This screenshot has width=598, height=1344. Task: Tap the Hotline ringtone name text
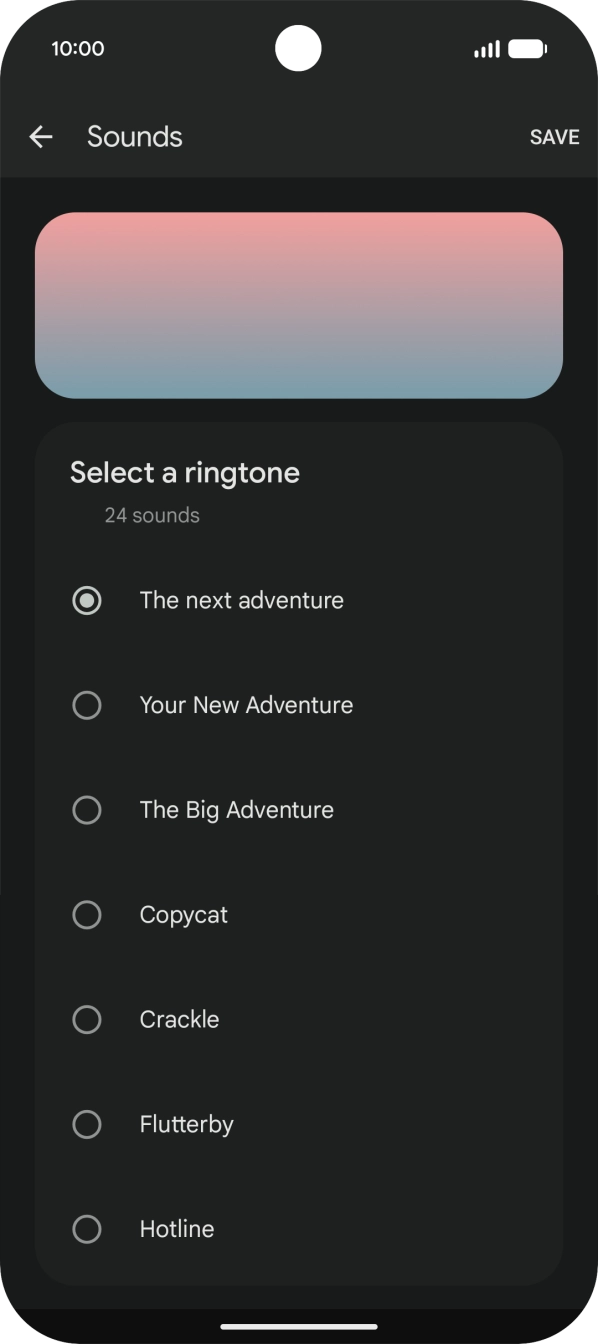pos(177,1229)
